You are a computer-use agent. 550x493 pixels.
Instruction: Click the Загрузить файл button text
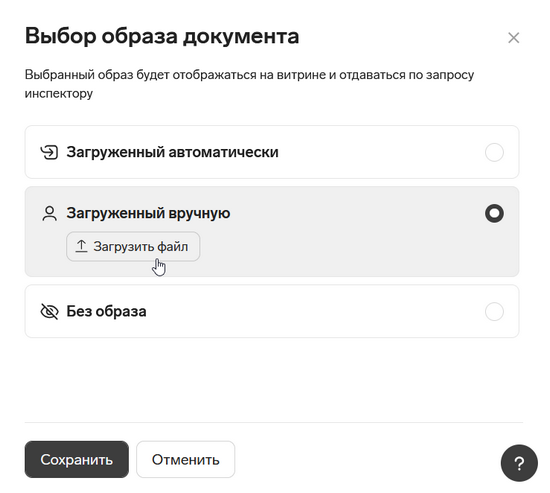(141, 247)
